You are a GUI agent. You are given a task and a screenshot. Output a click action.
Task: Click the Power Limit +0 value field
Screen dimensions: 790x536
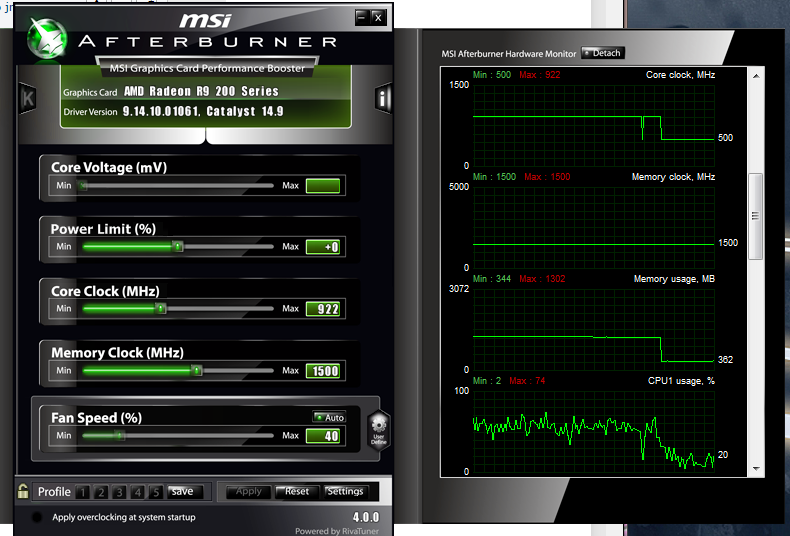coord(322,247)
